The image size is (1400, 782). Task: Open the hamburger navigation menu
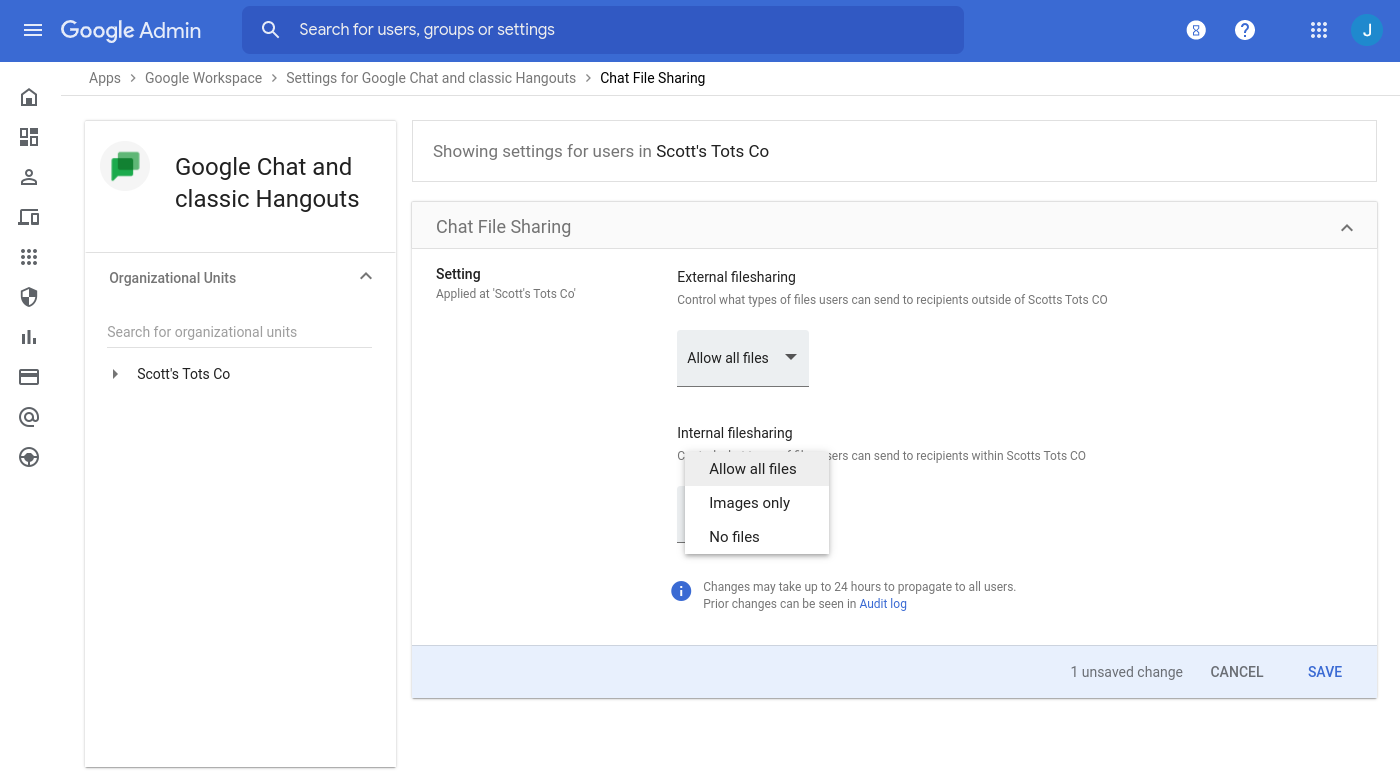[32, 30]
